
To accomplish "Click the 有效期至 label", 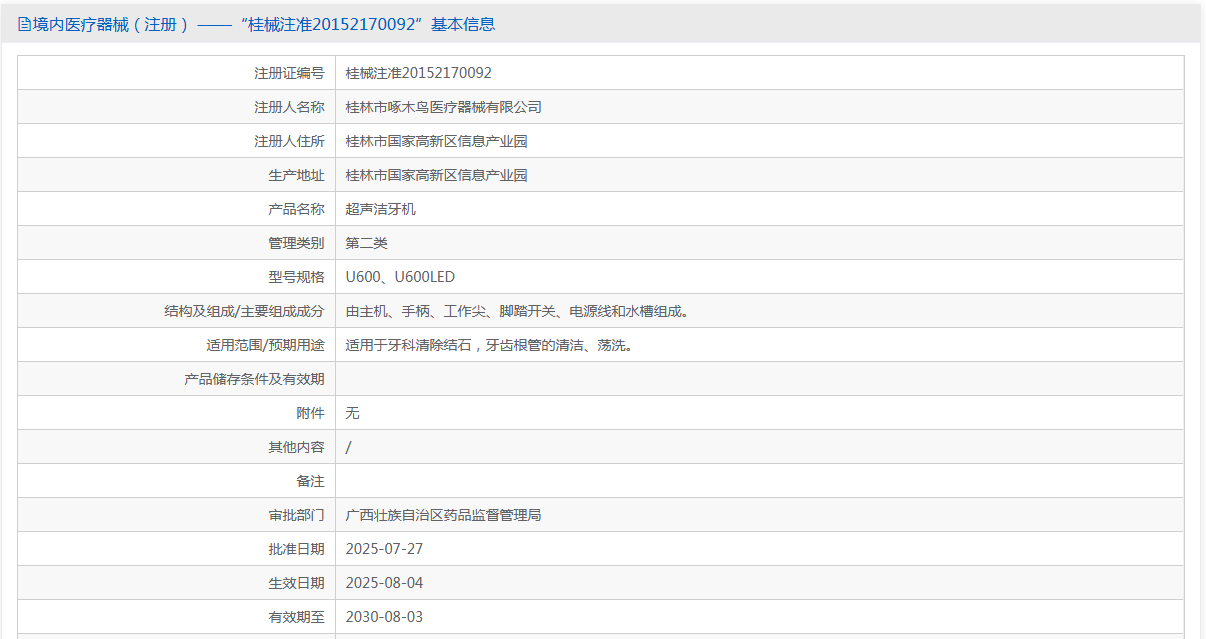I will coord(296,617).
